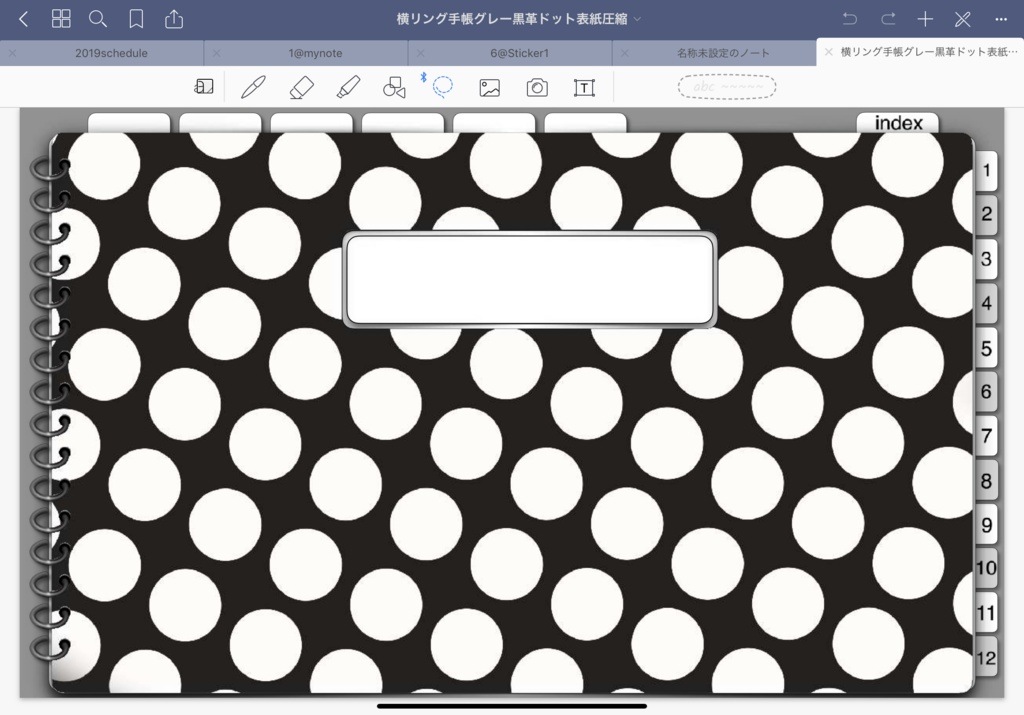The image size is (1024, 715).
Task: Open the image insertion tool
Action: click(x=489, y=87)
